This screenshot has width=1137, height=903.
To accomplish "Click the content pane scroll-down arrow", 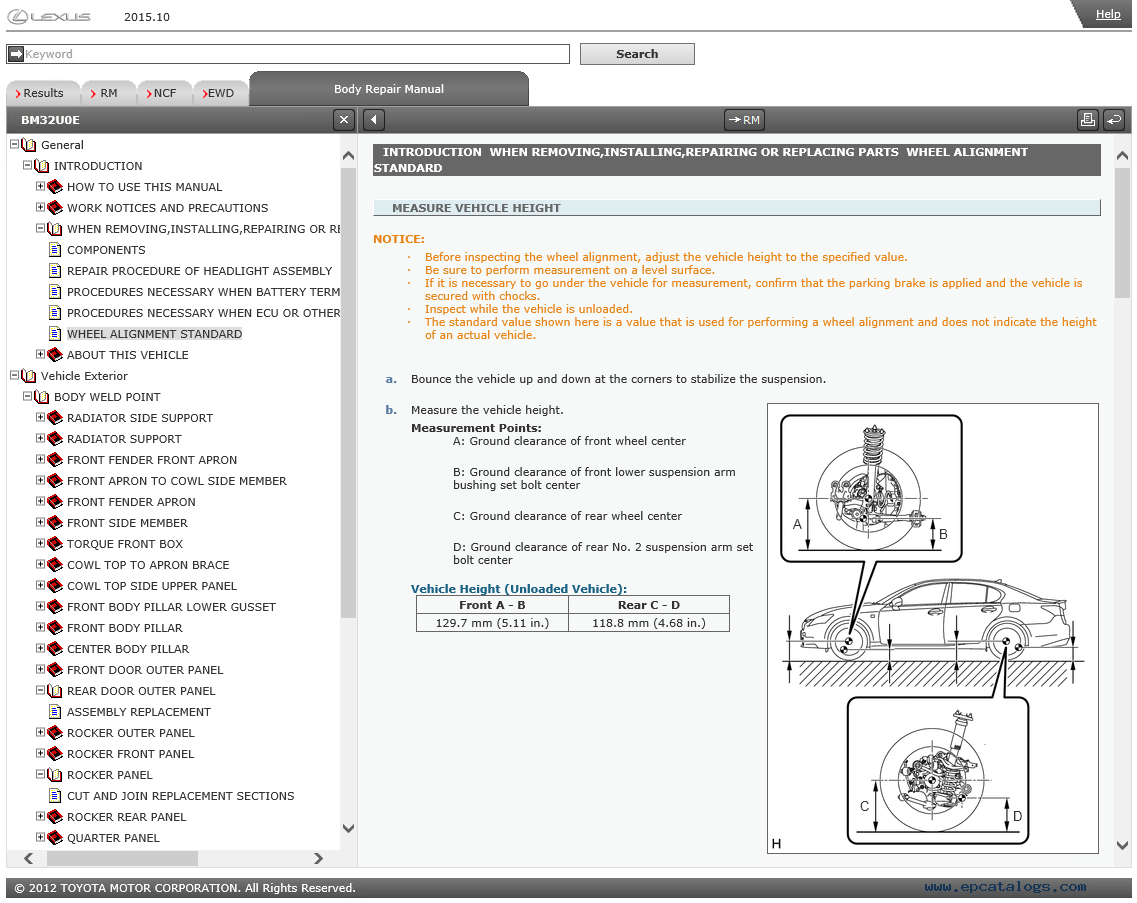I will pyautogui.click(x=1122, y=845).
